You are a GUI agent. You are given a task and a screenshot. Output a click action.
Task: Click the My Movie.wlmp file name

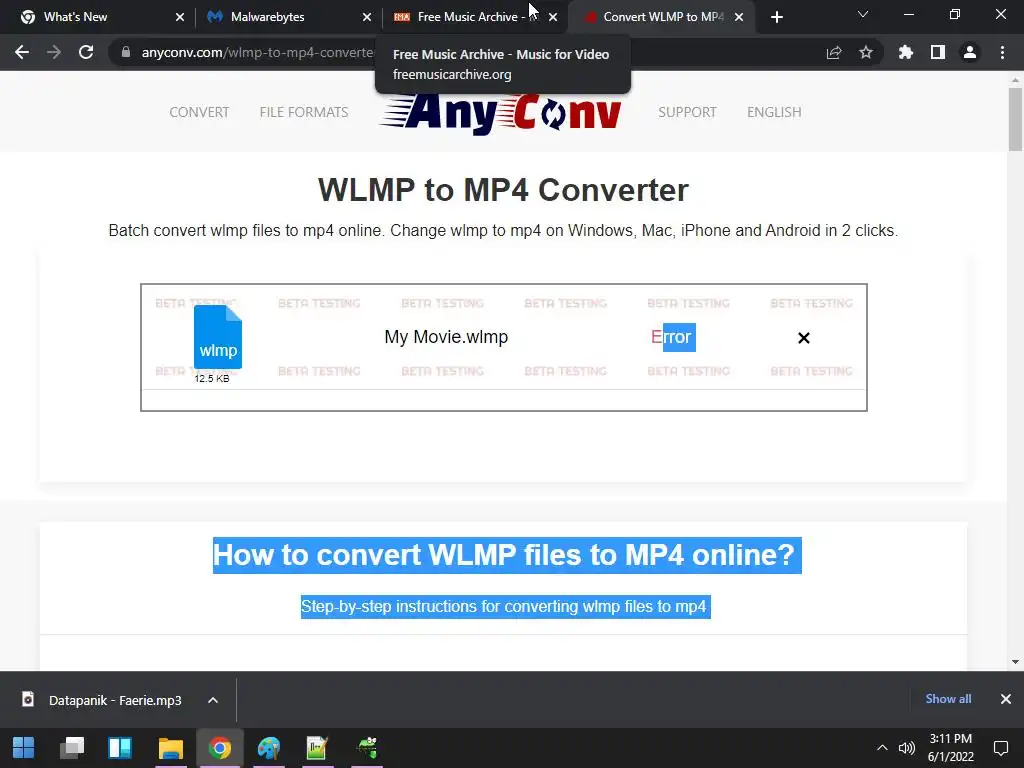click(446, 337)
